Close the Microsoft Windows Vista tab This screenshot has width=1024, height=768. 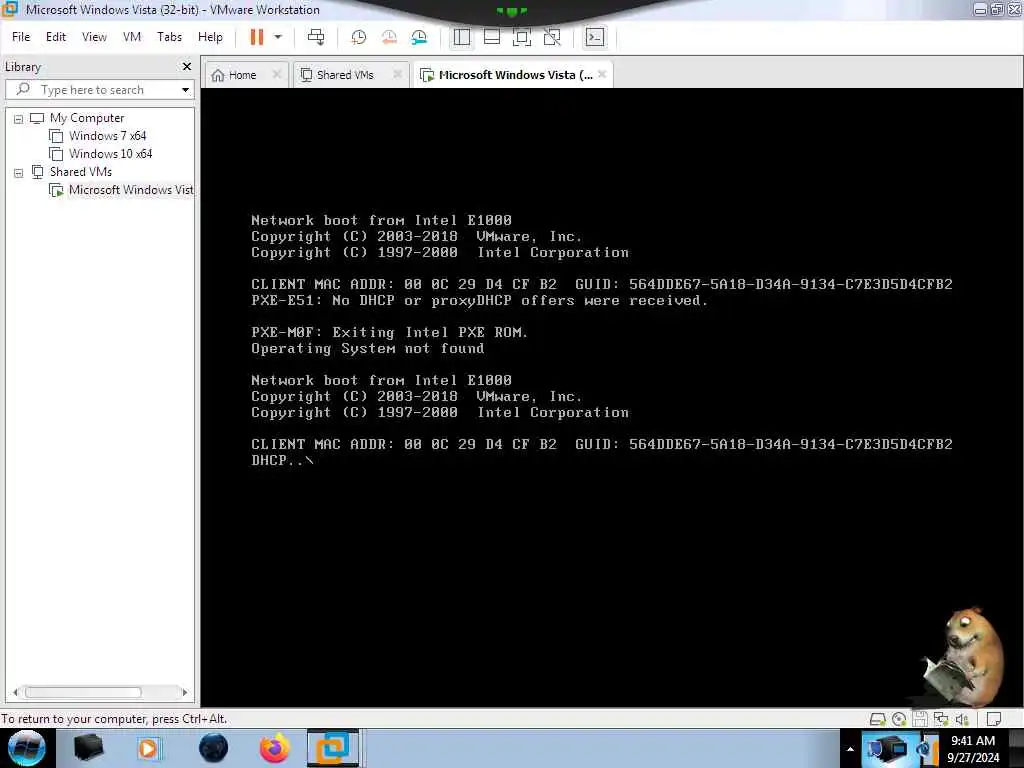click(602, 74)
